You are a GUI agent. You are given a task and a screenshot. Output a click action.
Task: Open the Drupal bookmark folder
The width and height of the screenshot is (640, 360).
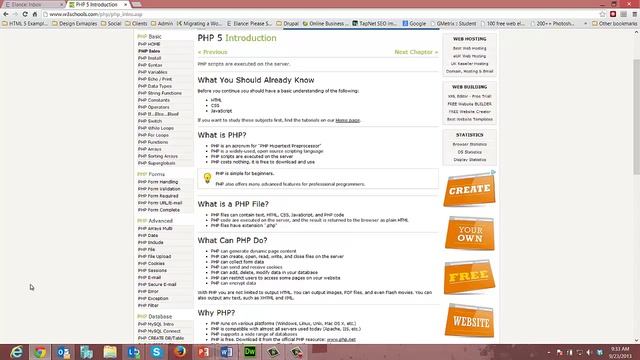point(287,24)
